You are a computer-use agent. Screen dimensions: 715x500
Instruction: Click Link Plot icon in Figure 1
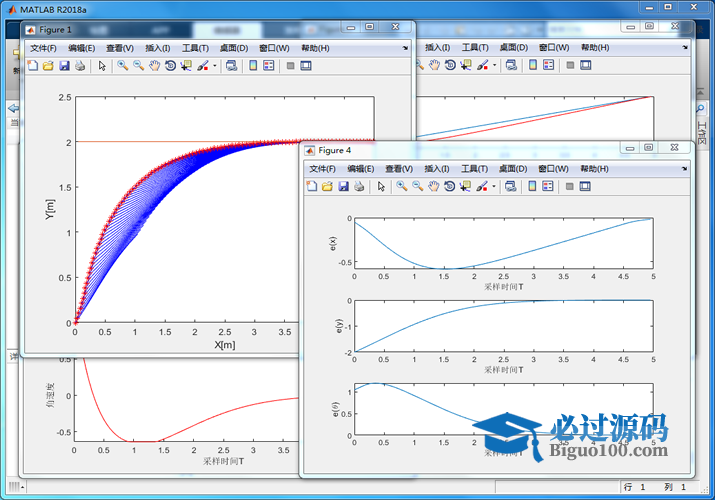232,66
